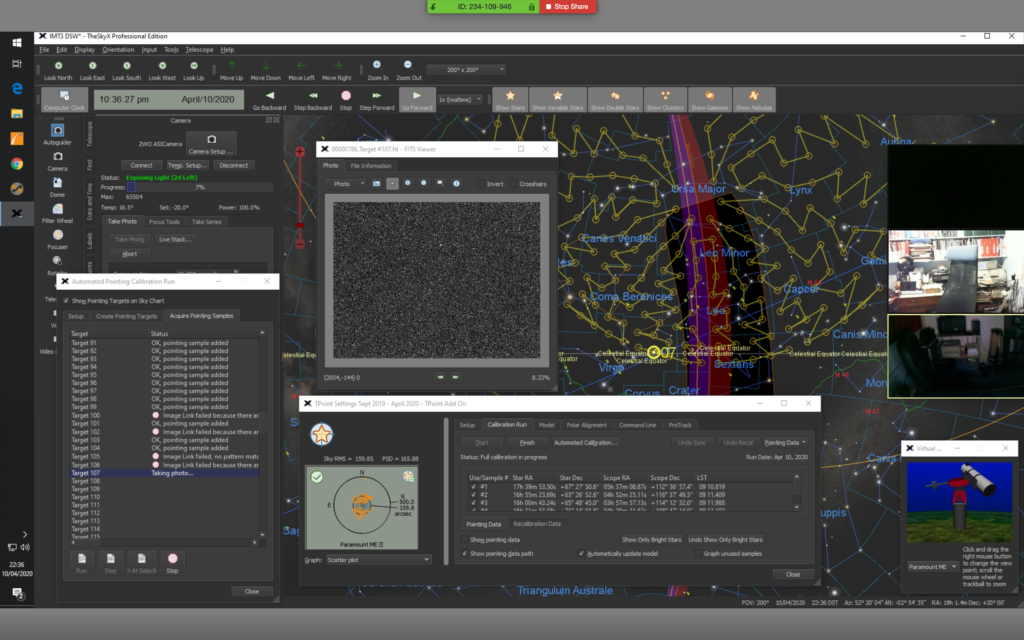The image size is (1024, 640).
Task: Uncheck sample #1 in the TPoint table
Action: click(x=473, y=487)
